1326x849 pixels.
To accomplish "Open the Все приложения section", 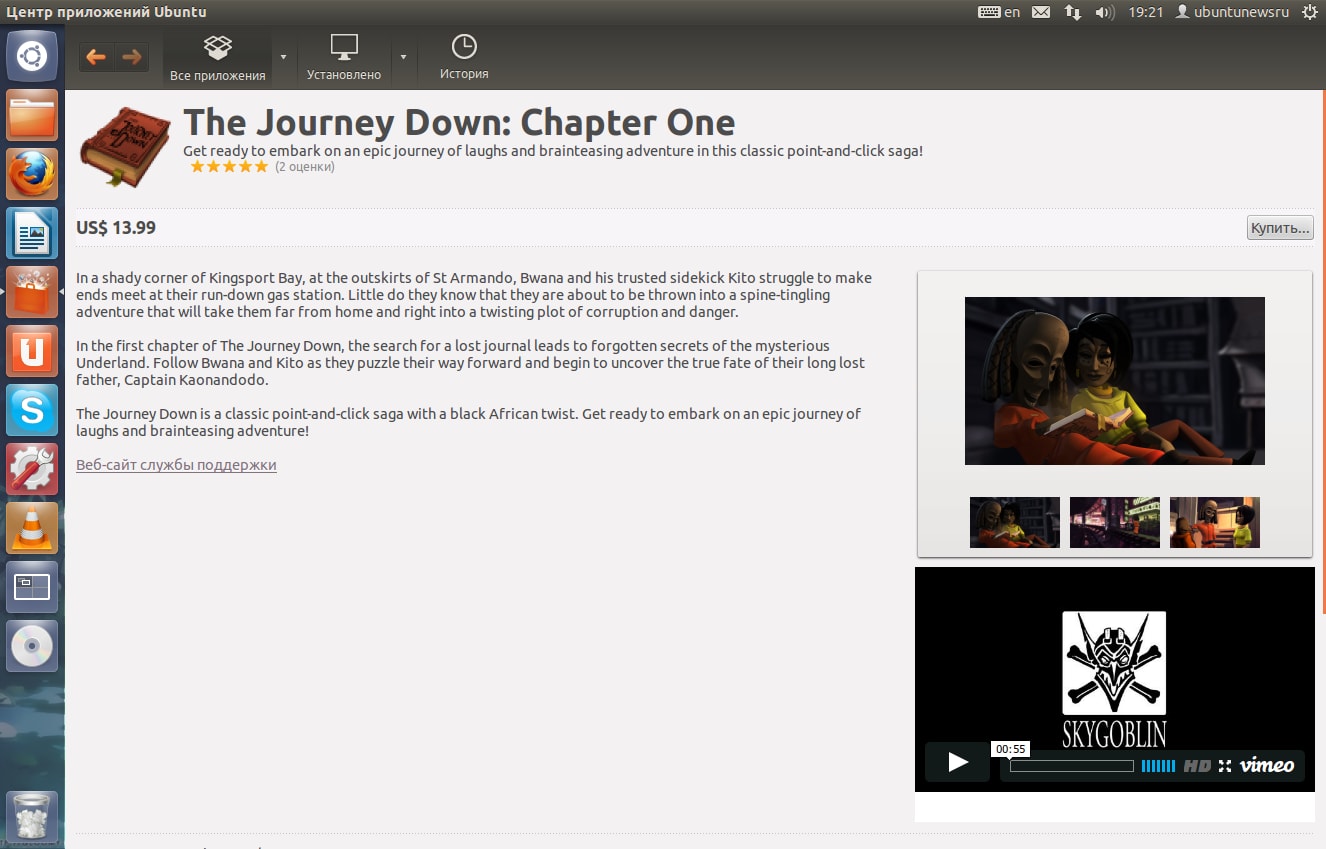I will coord(218,59).
